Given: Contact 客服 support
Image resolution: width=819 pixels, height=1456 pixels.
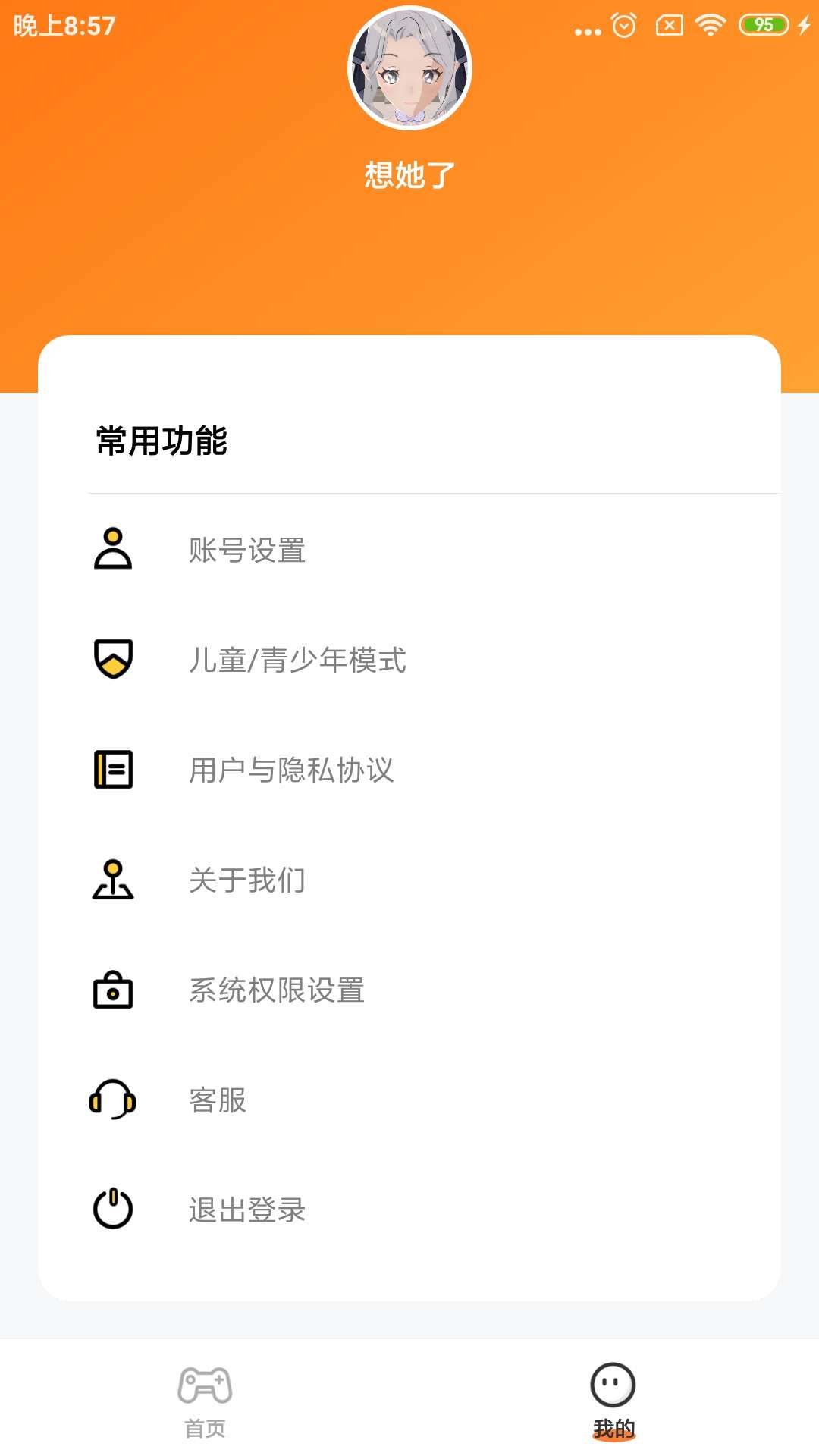Looking at the screenshot, I should click(x=218, y=1100).
